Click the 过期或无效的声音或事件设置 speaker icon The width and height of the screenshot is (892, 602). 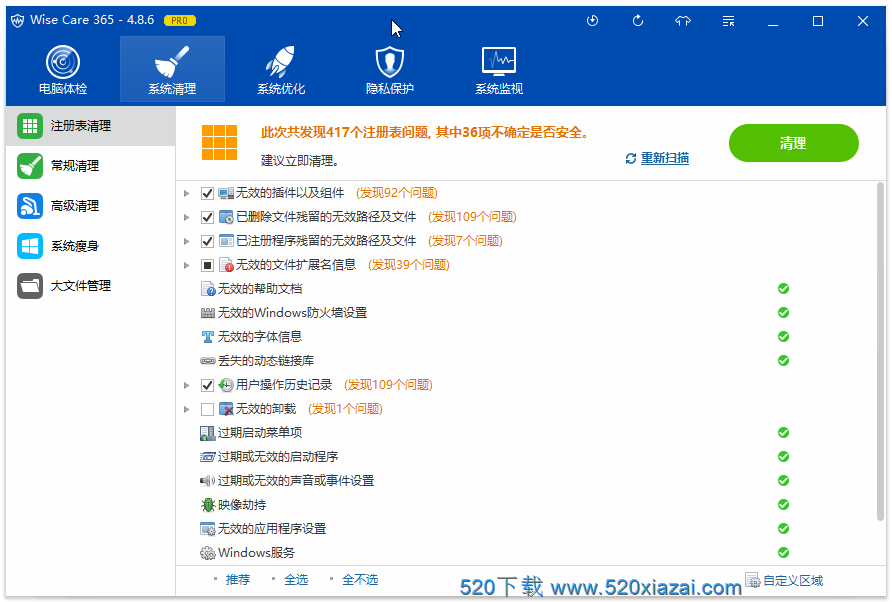pos(208,481)
